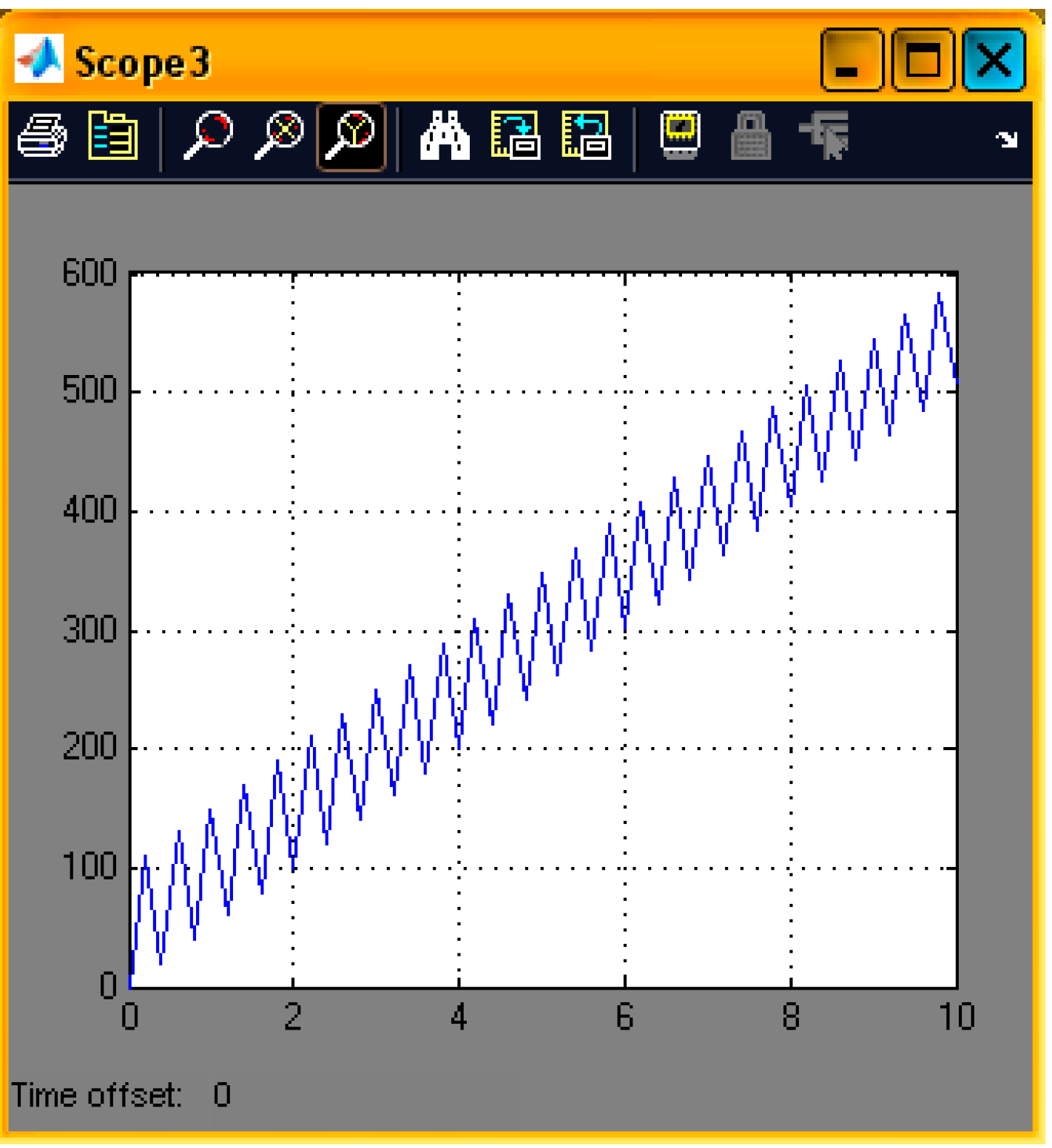Open the MATLAB icon system menu
The width and height of the screenshot is (1052, 1148).
(39, 59)
